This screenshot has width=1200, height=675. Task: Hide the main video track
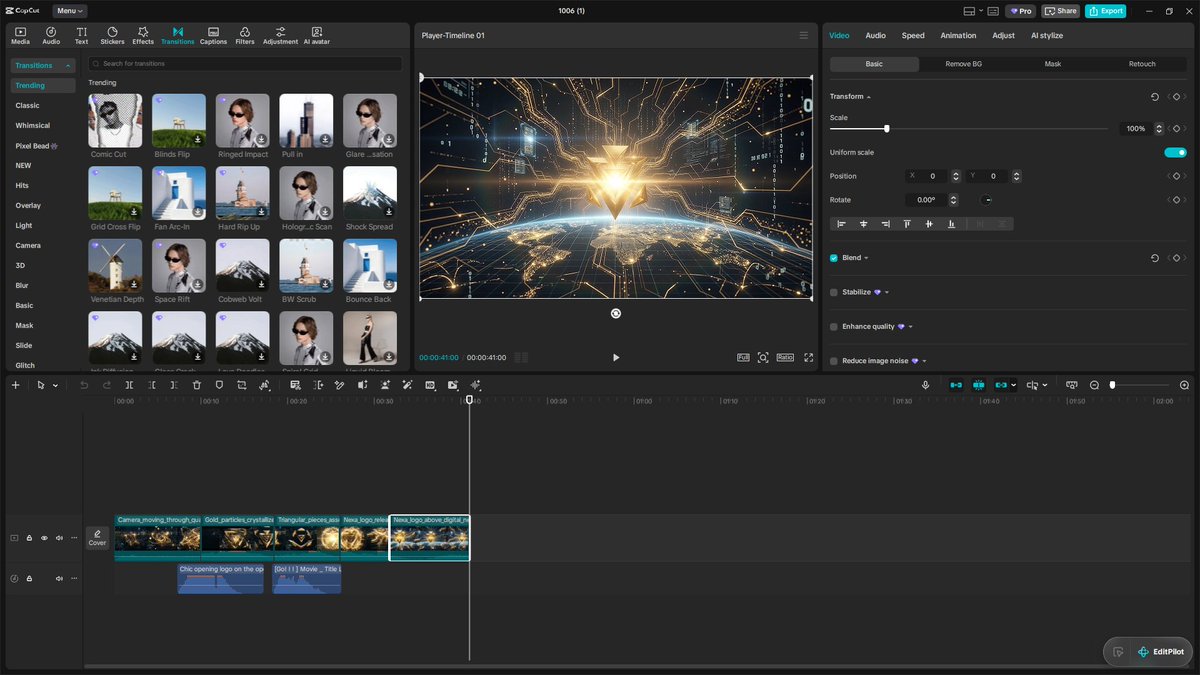pyautogui.click(x=44, y=538)
